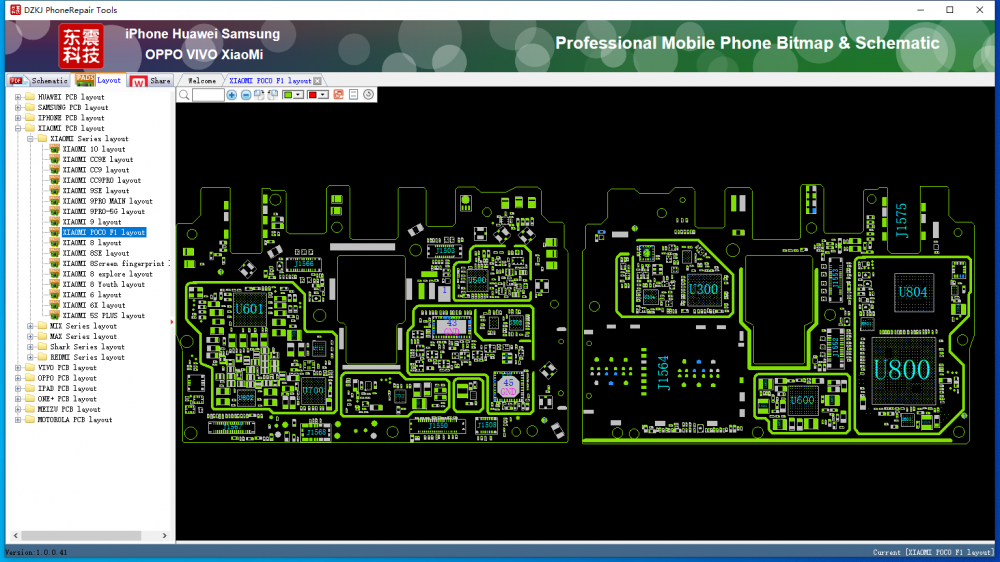
Task: Select XIAOMI 8 explore layout item
Action: (107, 274)
